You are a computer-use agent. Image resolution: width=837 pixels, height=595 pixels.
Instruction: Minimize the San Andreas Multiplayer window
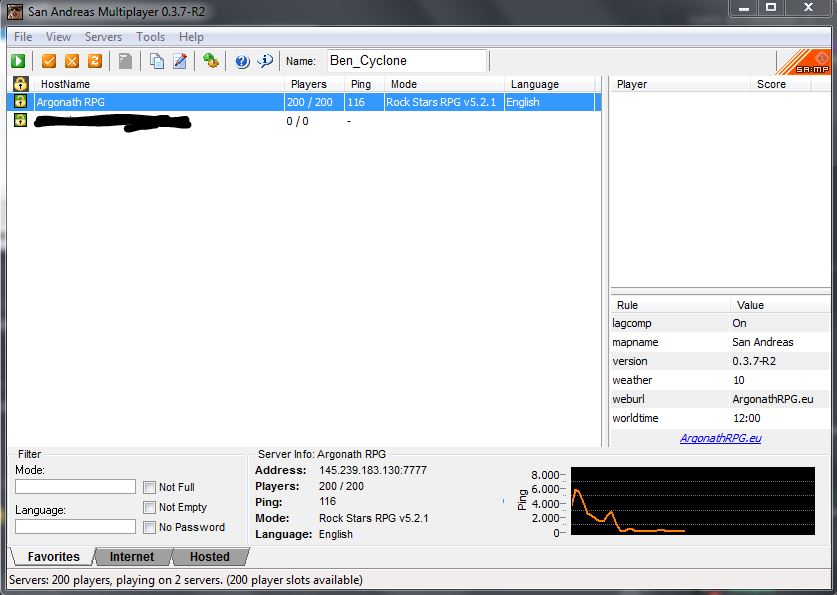pos(744,8)
